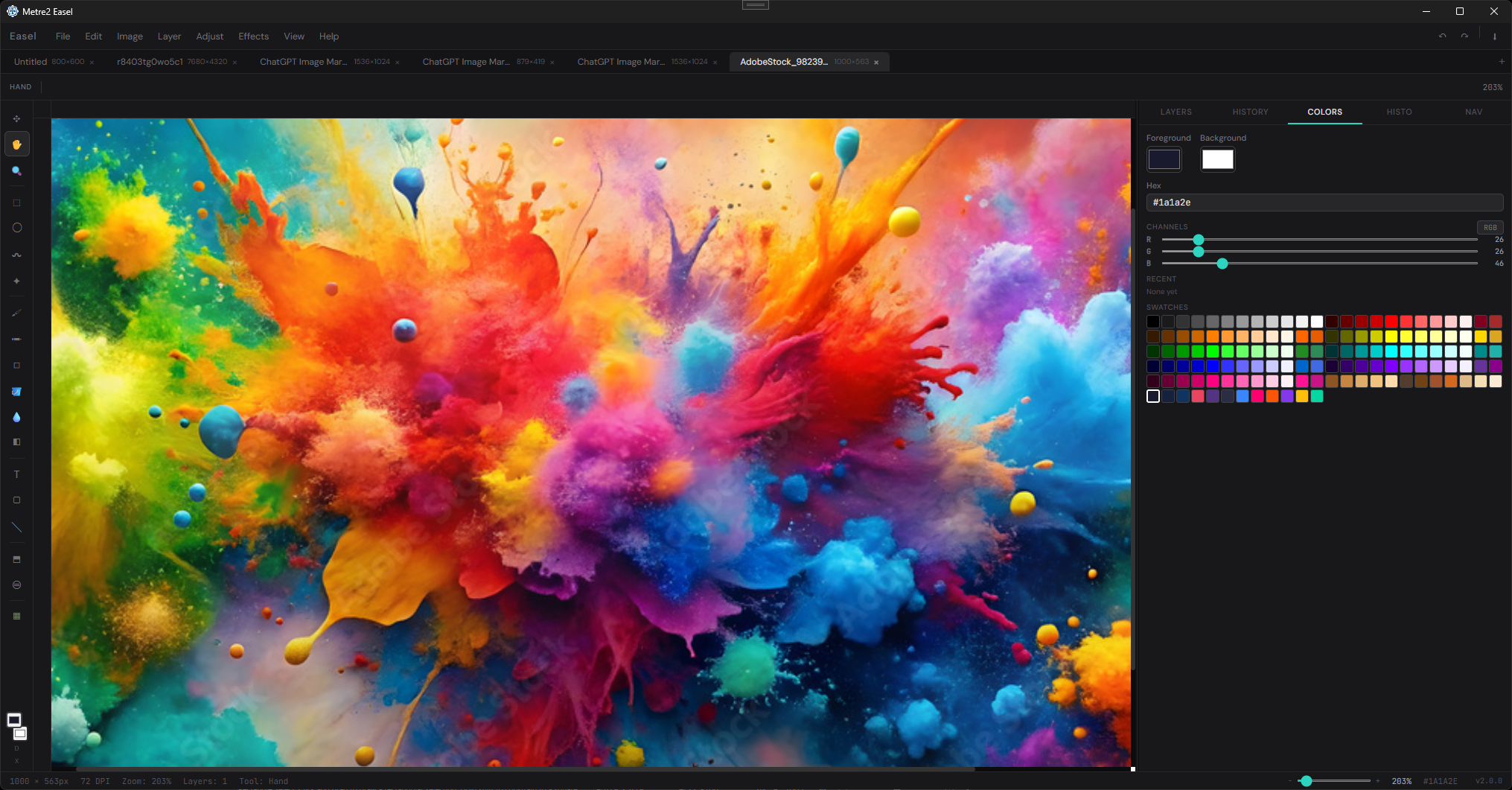Switch to the Layers panel tab
This screenshot has height=790, width=1512.
coord(1176,112)
